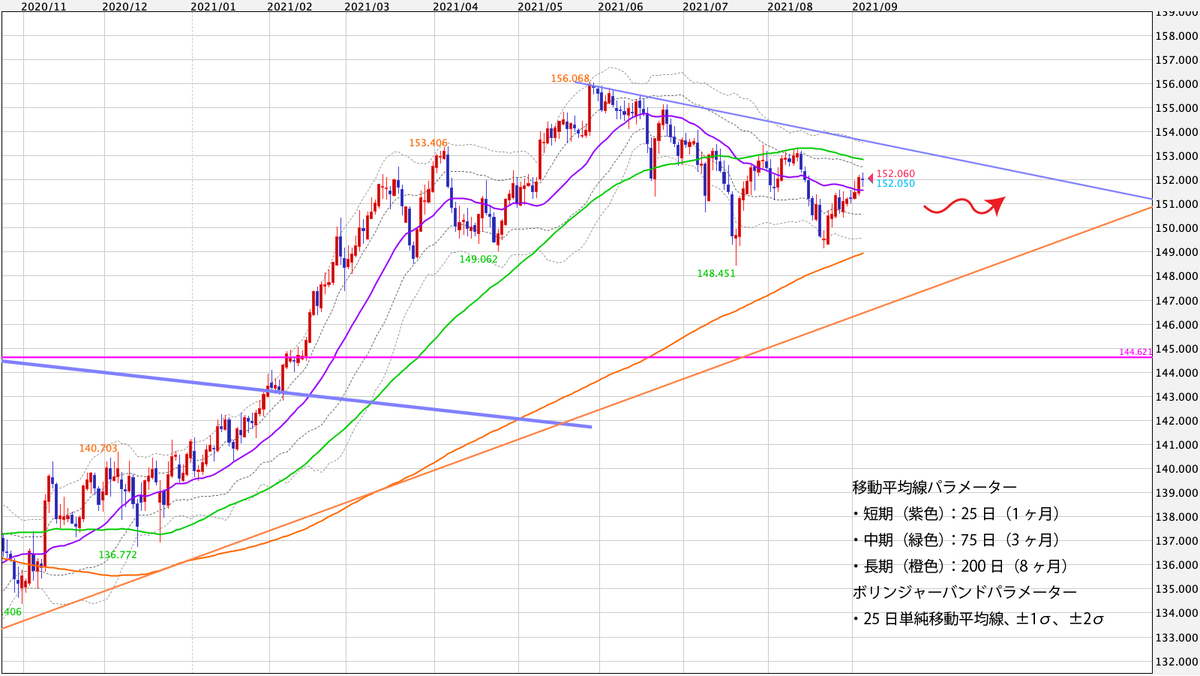Select the 136.772 low price annotation
The height and width of the screenshot is (676, 1200).
coord(118,553)
